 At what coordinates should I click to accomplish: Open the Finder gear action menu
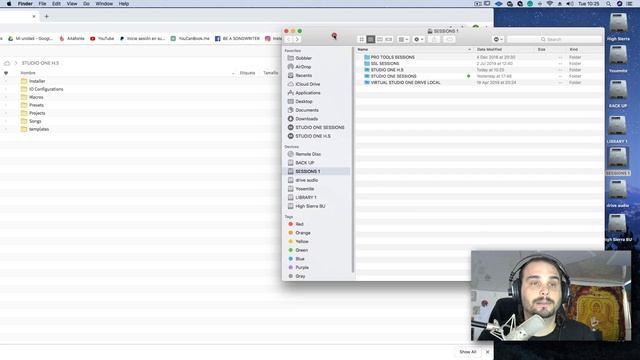tap(419, 39)
